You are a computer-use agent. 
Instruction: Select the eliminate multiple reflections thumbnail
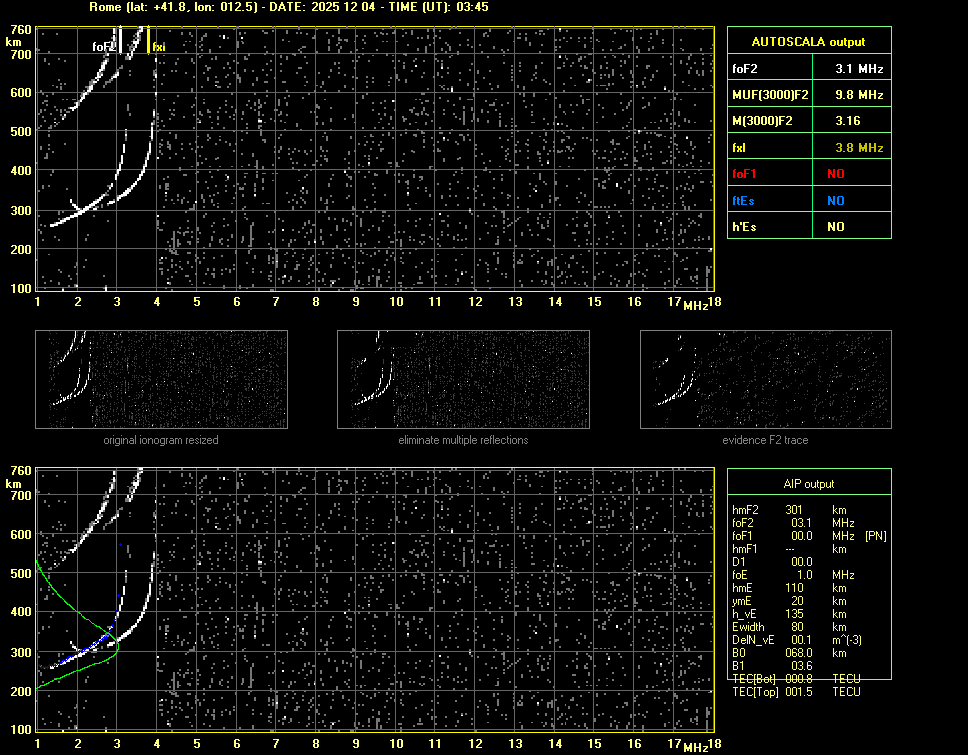[x=463, y=380]
